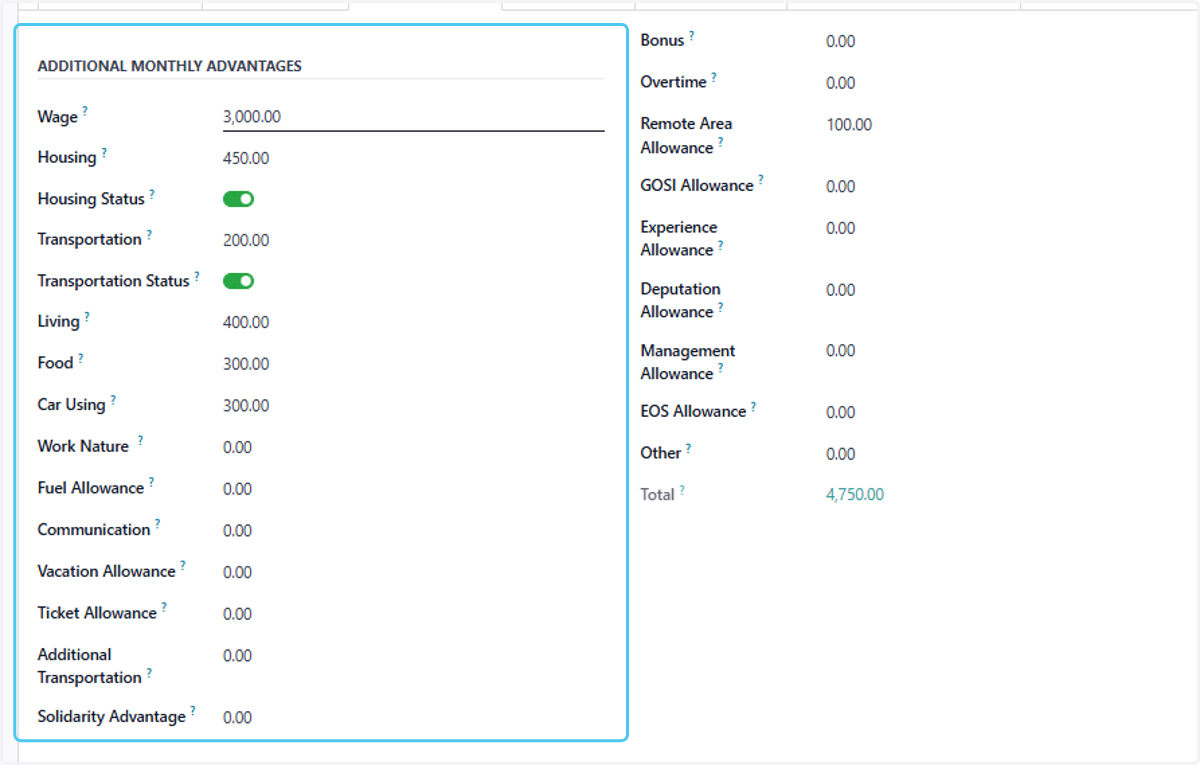Viewport: 1200px width, 765px height.
Task: Click the help icon beside Bonus
Action: (692, 35)
